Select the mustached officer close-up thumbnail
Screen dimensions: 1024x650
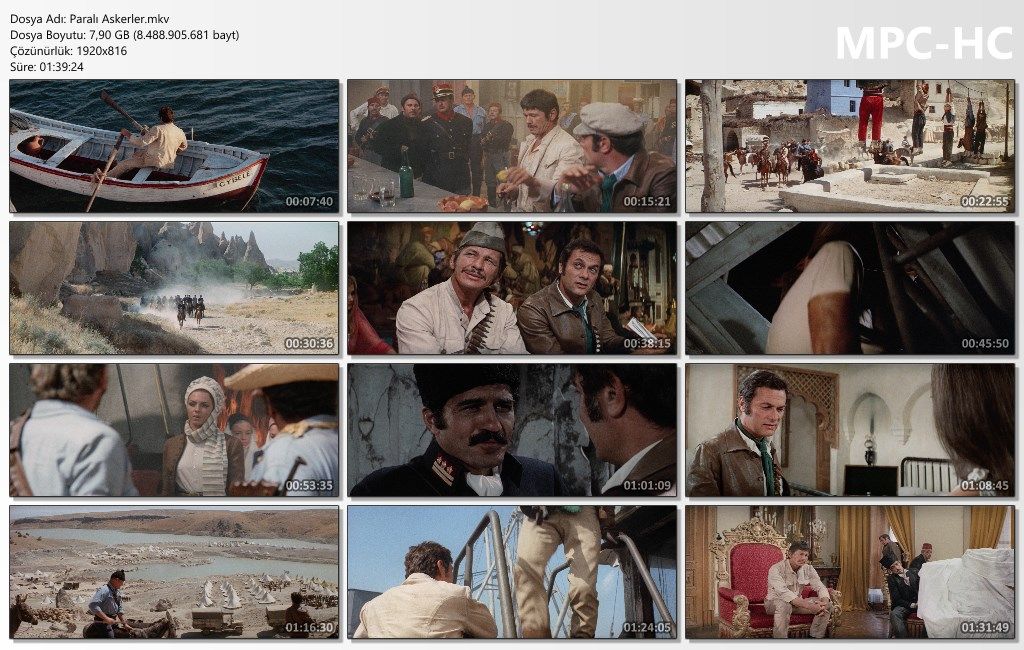[512, 430]
